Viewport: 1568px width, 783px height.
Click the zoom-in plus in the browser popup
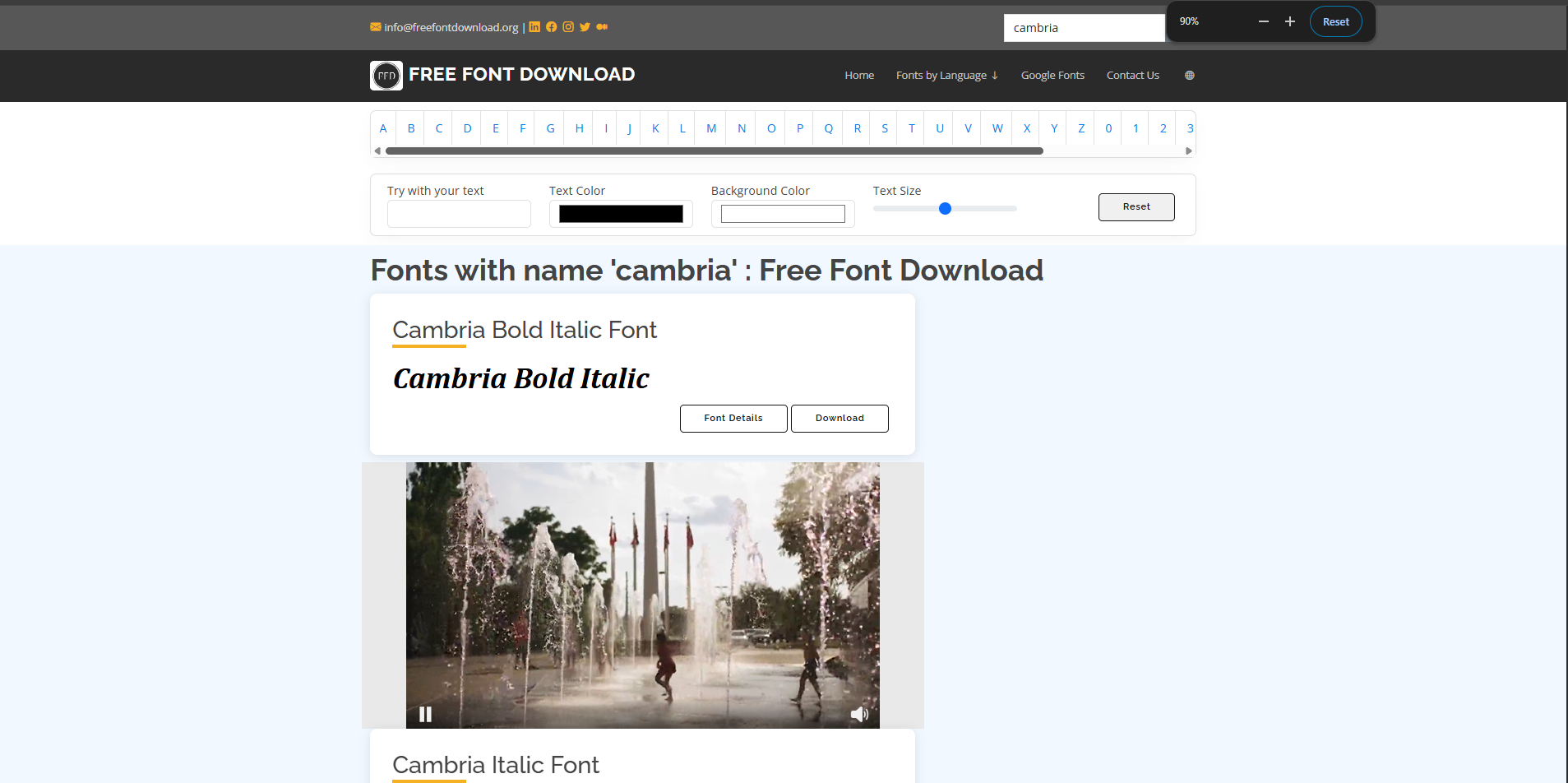point(1289,21)
